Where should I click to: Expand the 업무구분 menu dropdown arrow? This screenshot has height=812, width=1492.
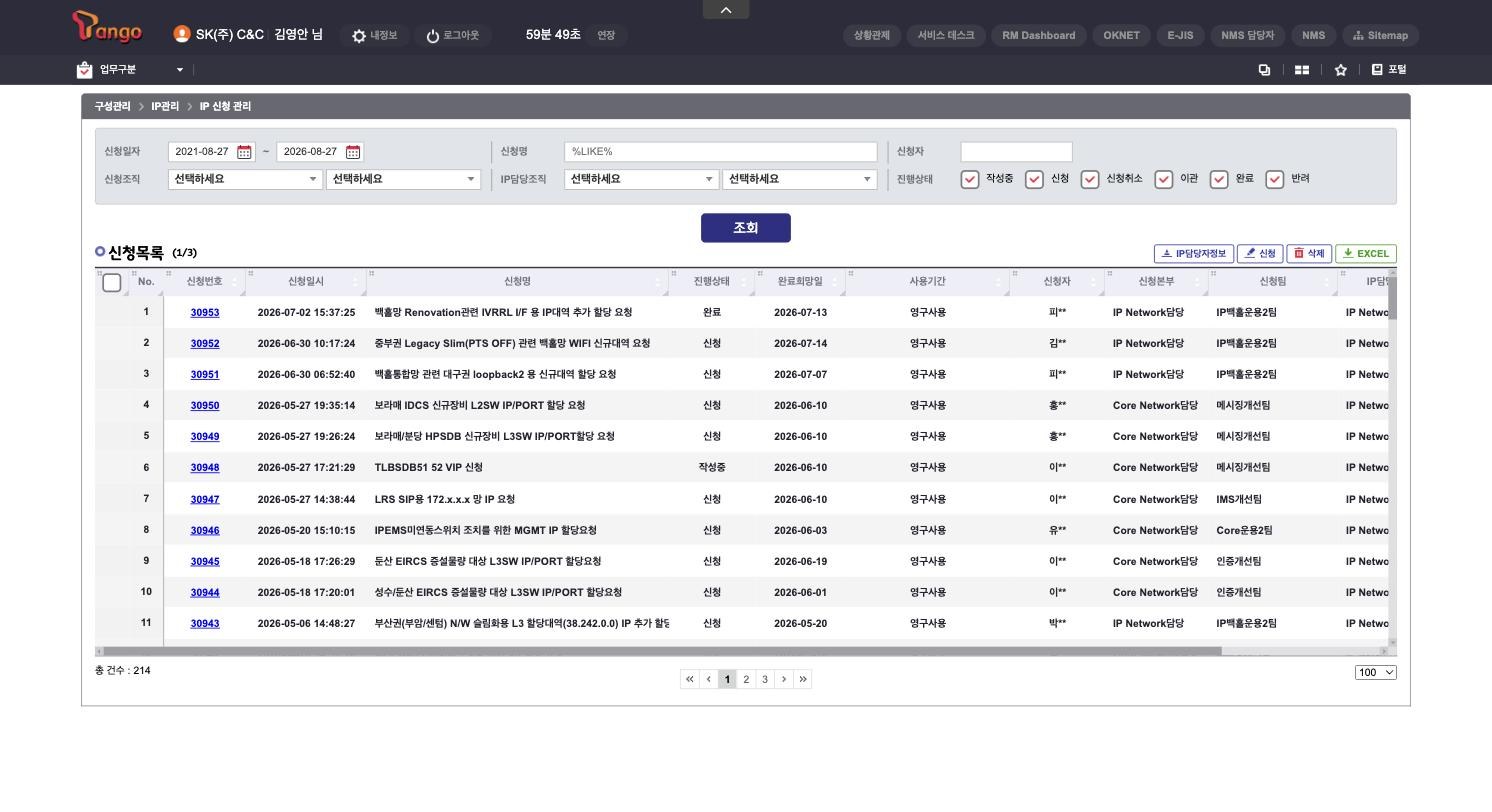point(180,70)
